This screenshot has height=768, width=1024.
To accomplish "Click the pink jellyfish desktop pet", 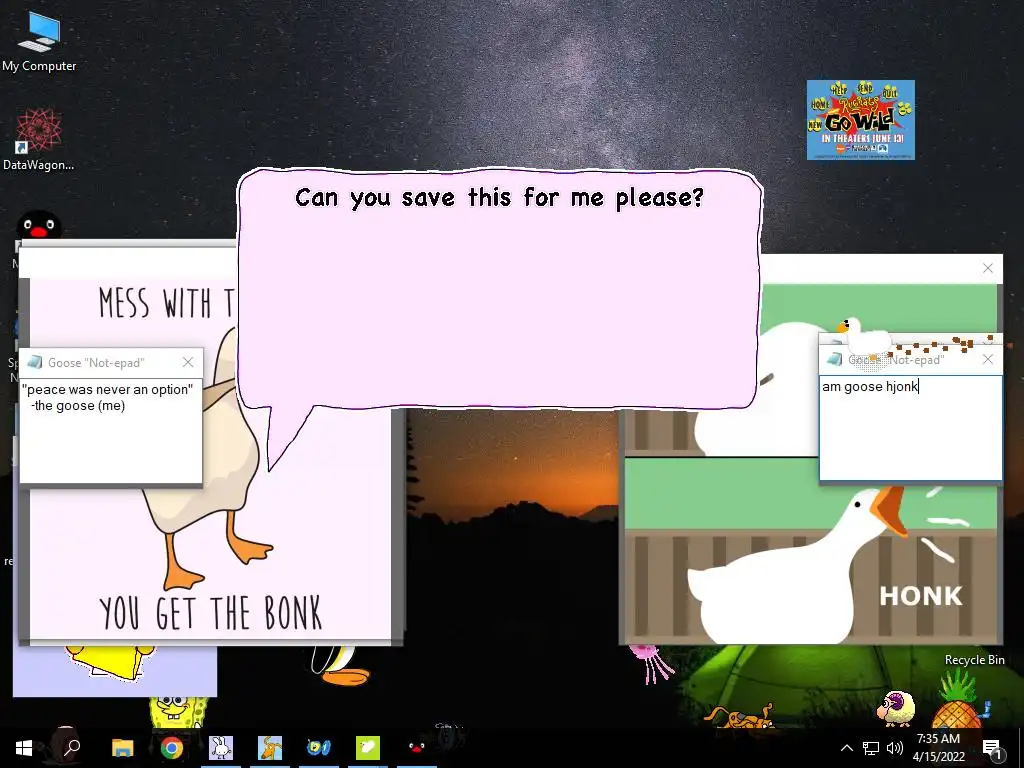I will coord(650,662).
